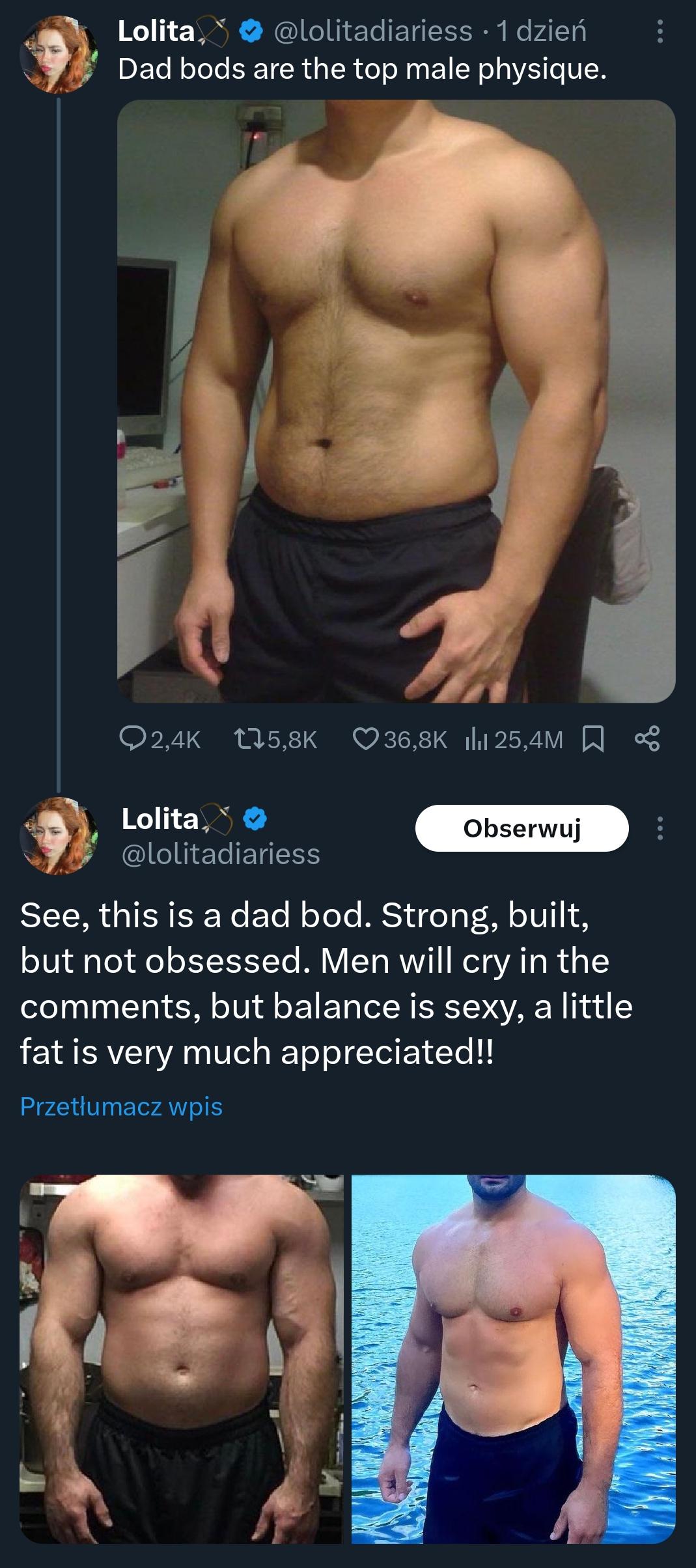Open the @lolitadiariess handle under the second name
Image resolution: width=696 pixels, height=1568 pixels.
click(221, 854)
